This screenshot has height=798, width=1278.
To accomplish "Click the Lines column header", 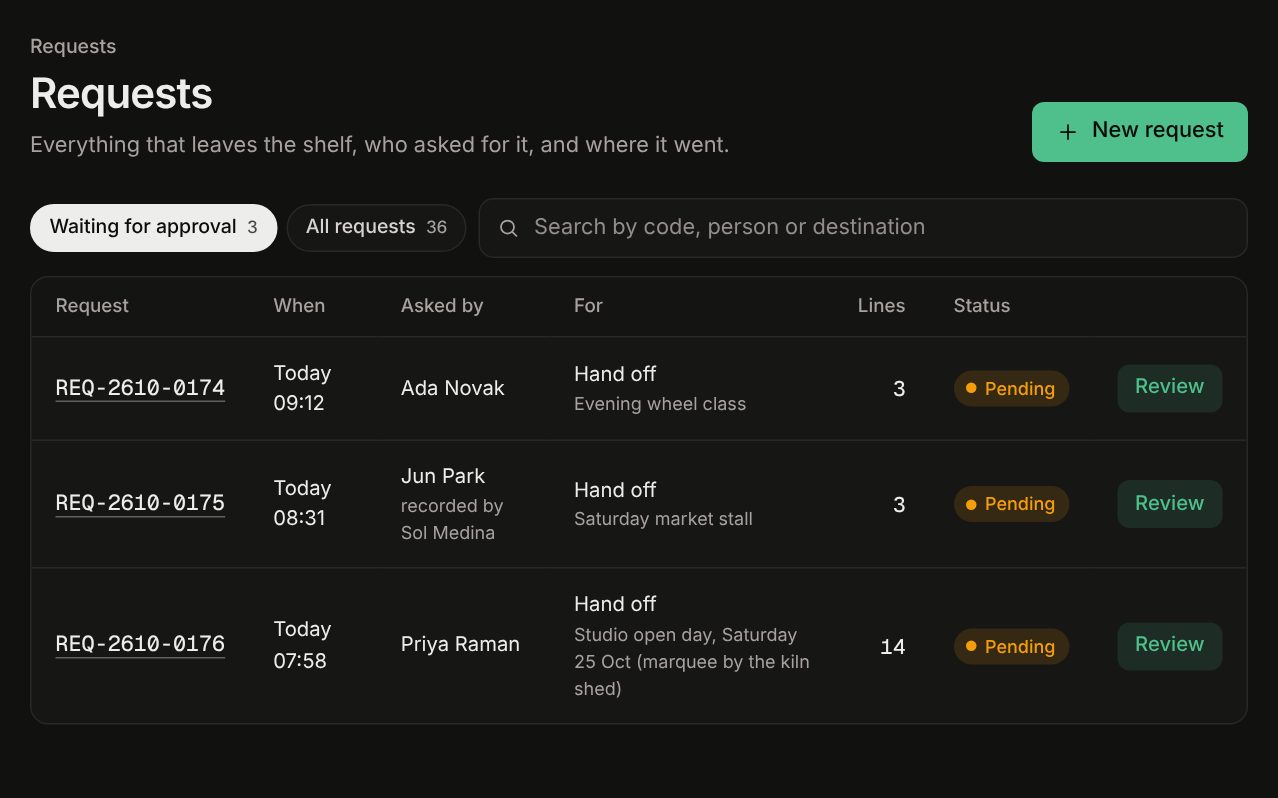I will (881, 306).
